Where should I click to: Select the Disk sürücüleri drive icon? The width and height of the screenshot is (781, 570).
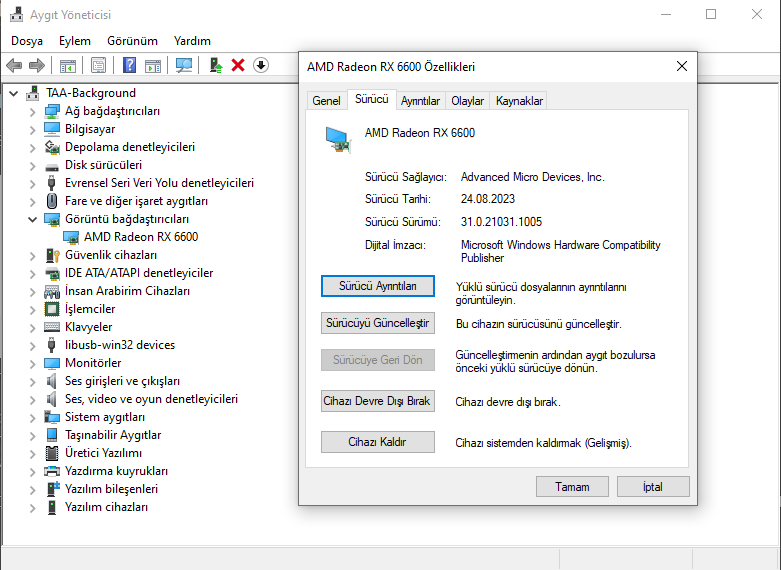(52, 166)
